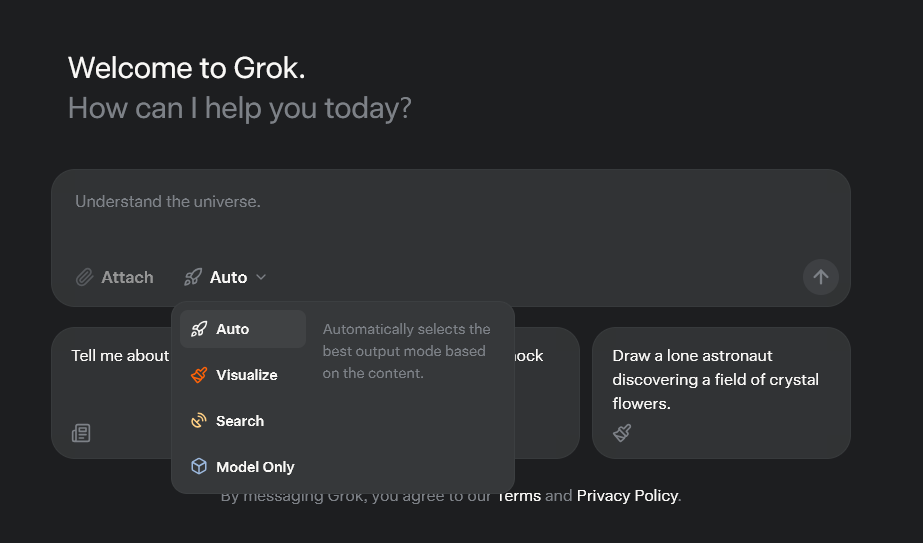The image size is (923, 543).
Task: Open the Privacy Policy link
Action: click(627, 496)
